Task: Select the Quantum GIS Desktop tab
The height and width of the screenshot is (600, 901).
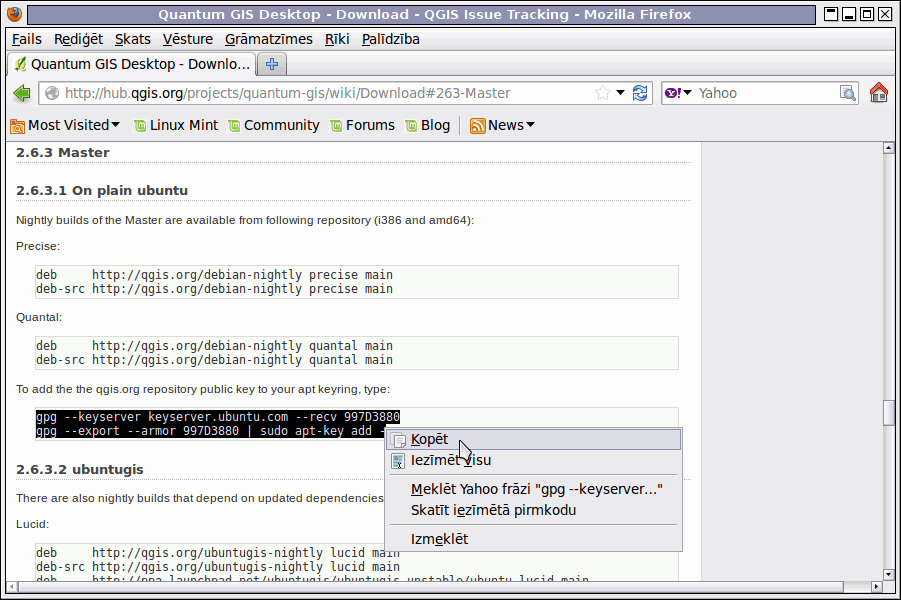Action: (132, 64)
